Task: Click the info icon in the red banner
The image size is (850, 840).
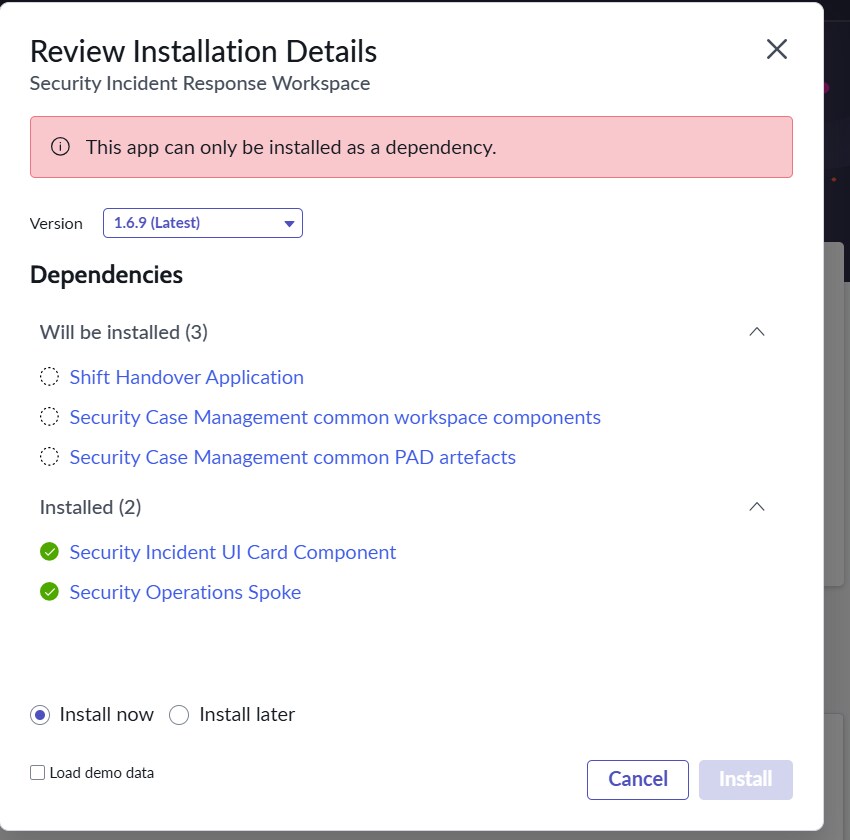Action: (60, 146)
